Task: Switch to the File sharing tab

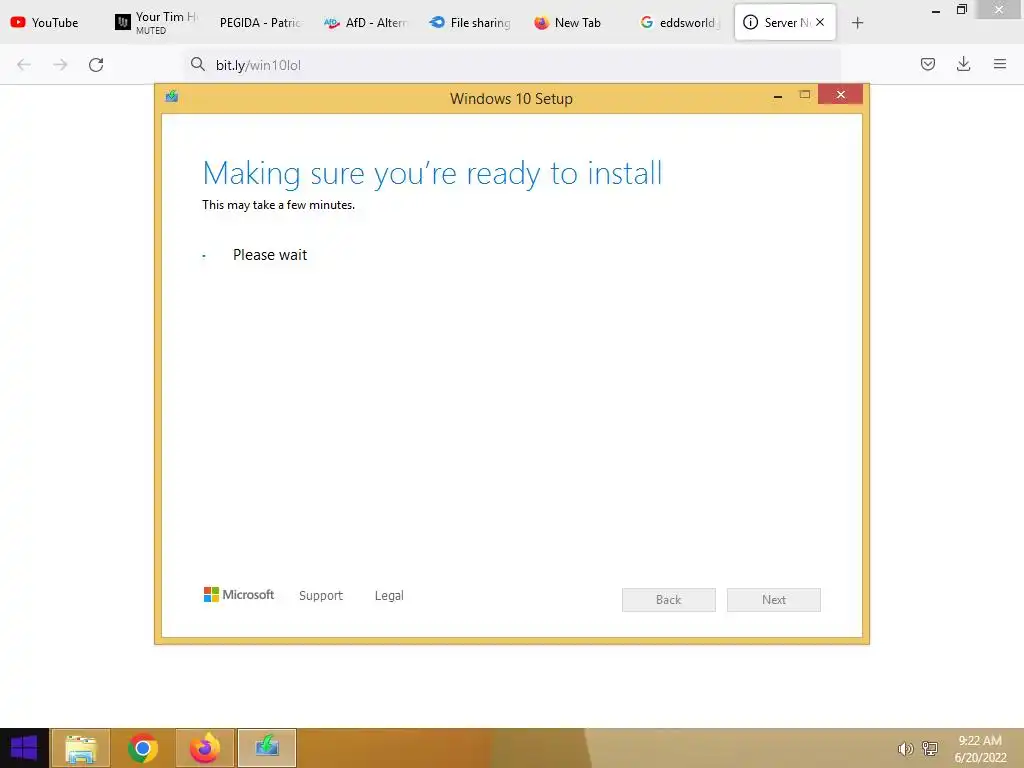Action: (x=470, y=23)
